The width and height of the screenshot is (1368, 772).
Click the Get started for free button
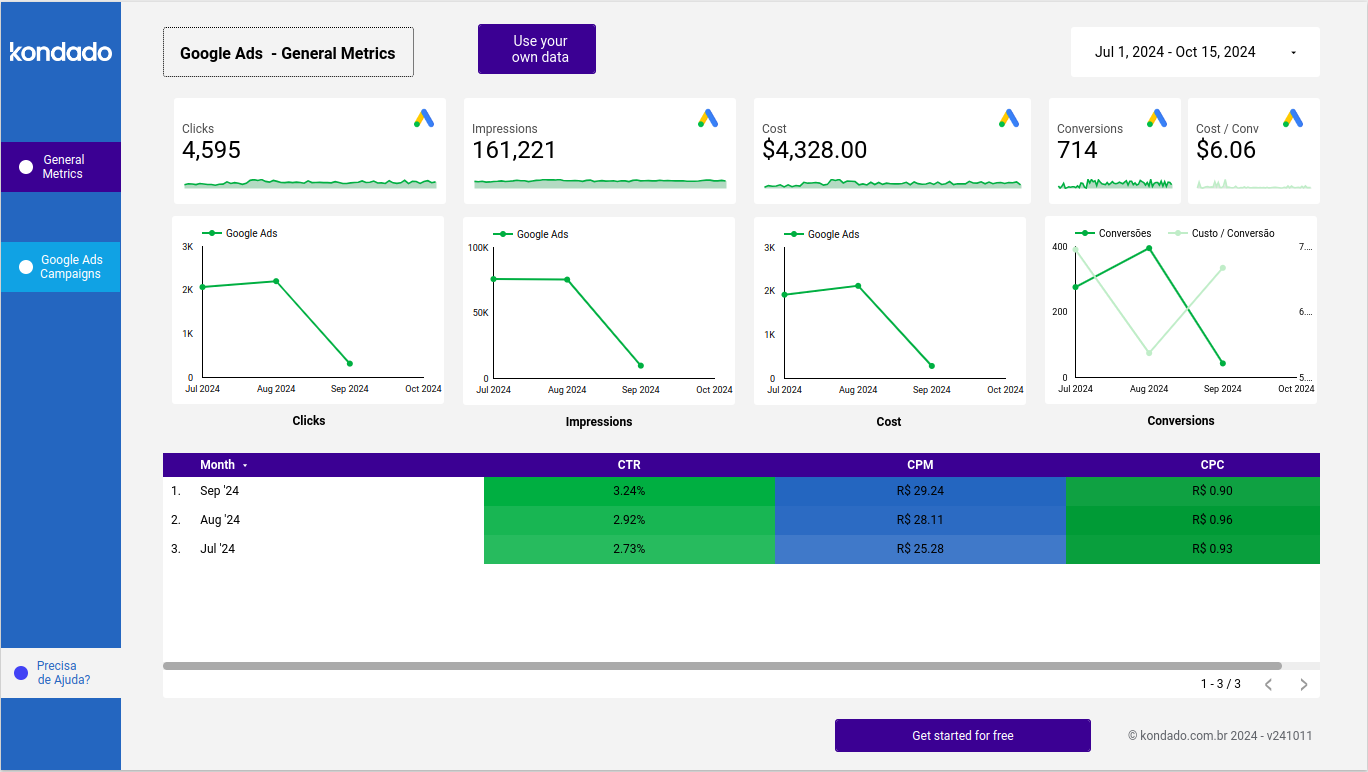click(x=962, y=735)
